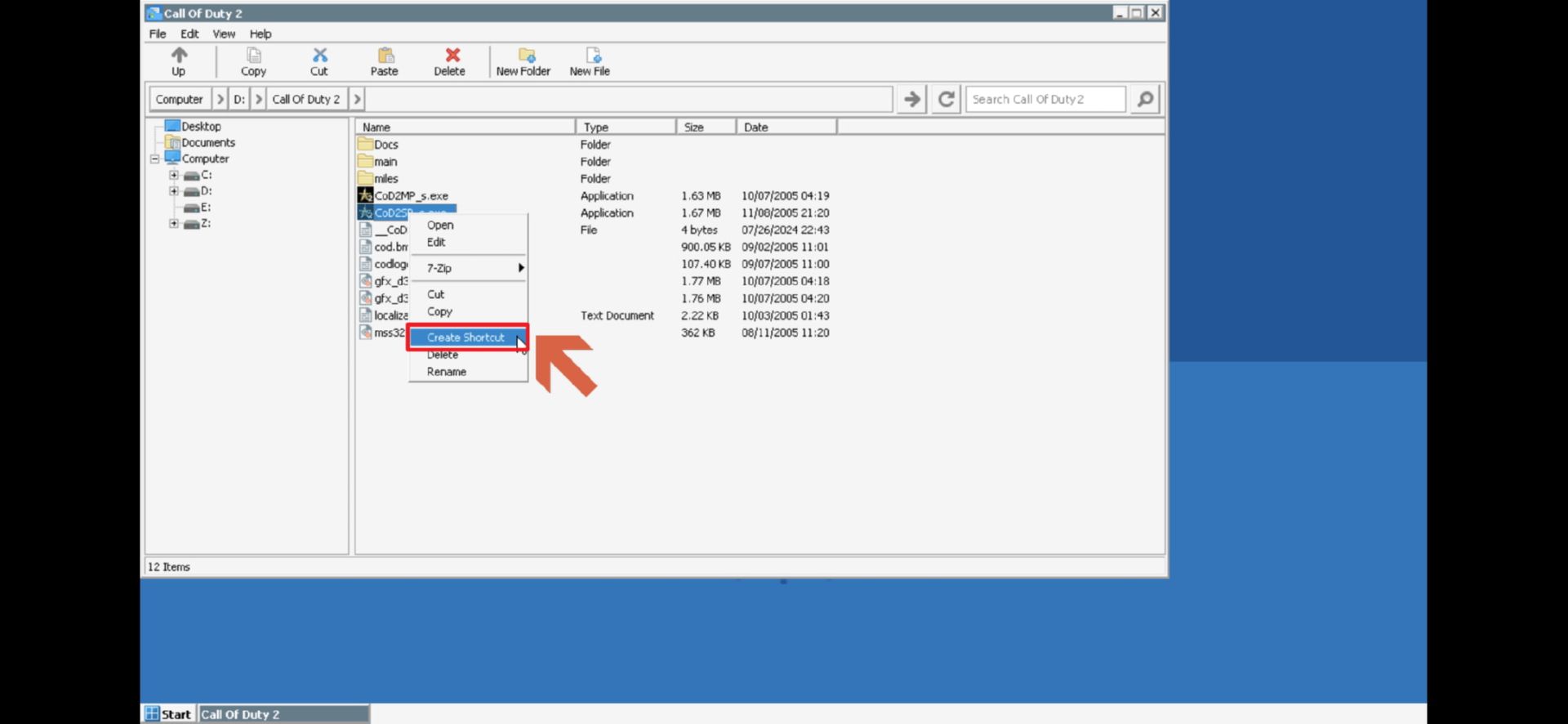Click the localization file icon
Image resolution: width=1568 pixels, height=724 pixels.
(365, 315)
